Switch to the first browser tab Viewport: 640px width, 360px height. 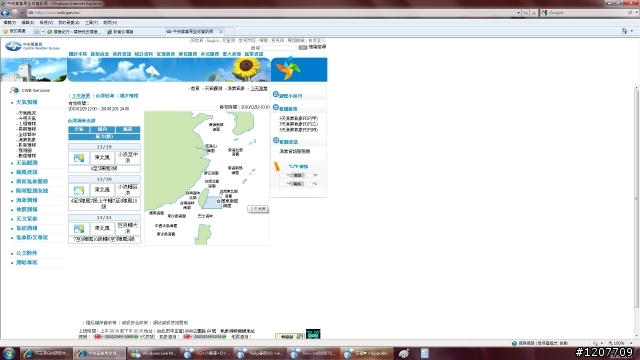[74, 31]
